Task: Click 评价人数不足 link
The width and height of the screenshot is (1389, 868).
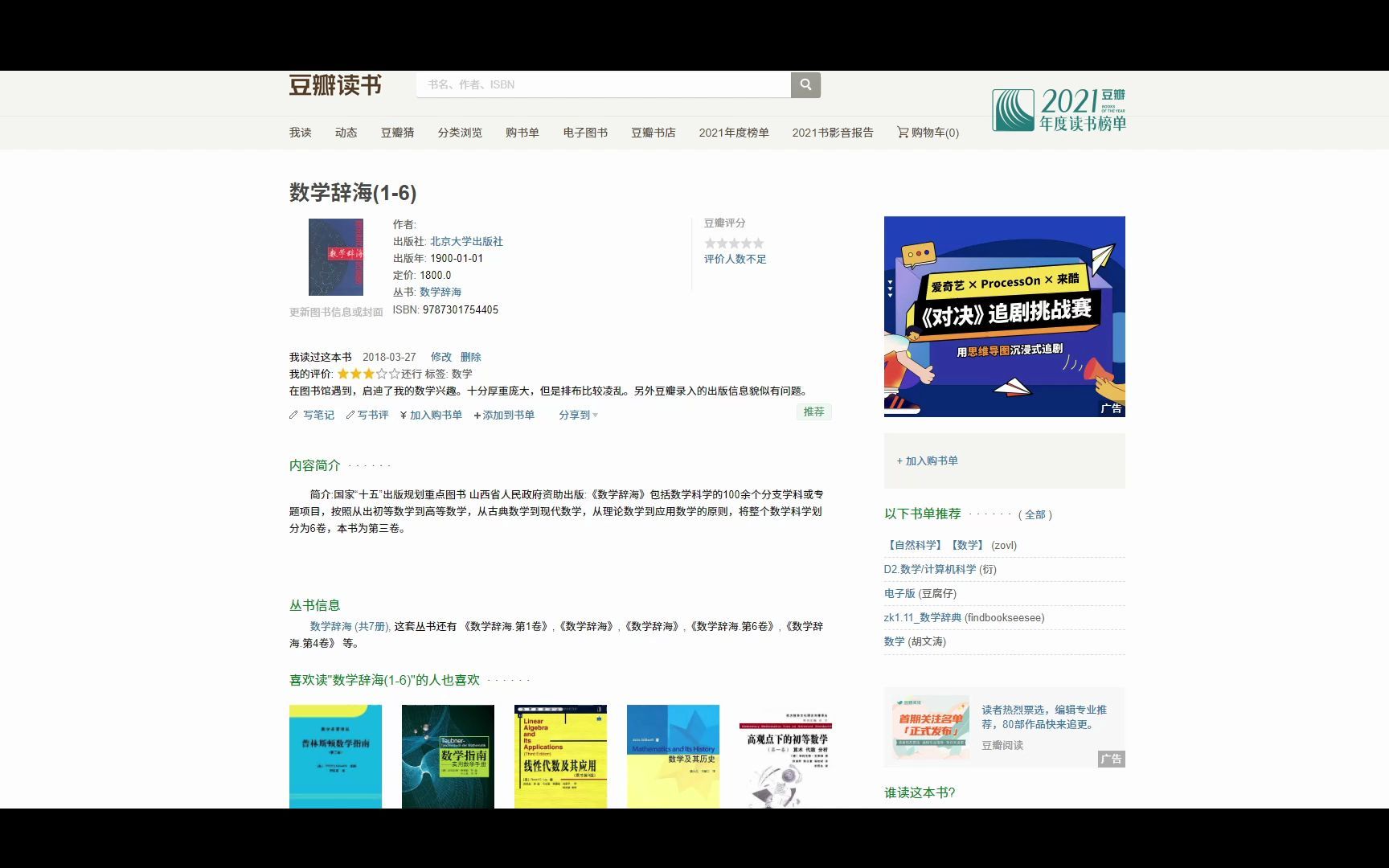Action: point(735,259)
